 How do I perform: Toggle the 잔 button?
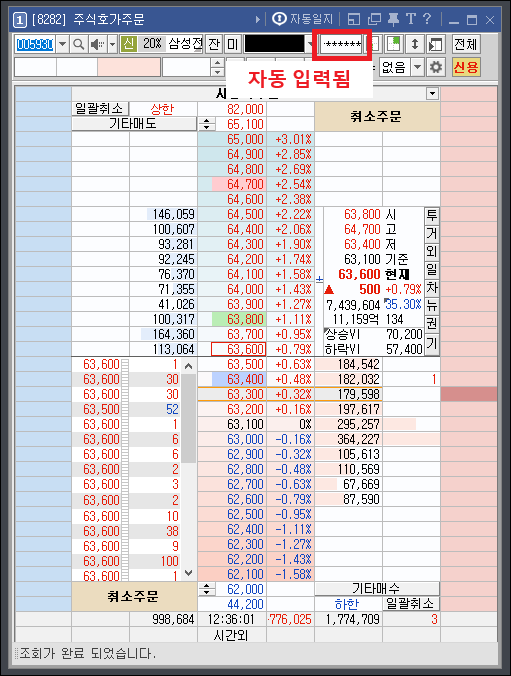click(x=214, y=44)
